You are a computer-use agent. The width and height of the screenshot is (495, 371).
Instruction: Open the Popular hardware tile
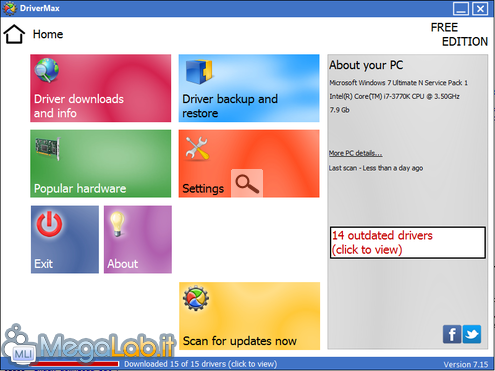(x=101, y=164)
